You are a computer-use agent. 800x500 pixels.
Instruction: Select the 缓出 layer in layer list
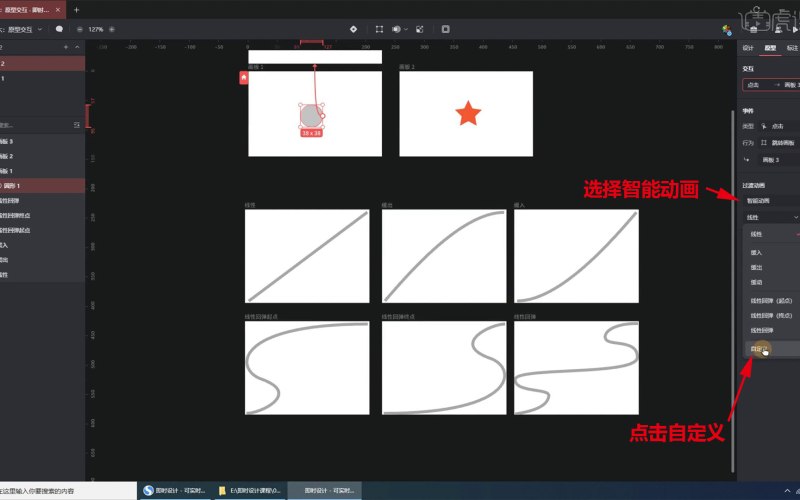tap(42, 260)
